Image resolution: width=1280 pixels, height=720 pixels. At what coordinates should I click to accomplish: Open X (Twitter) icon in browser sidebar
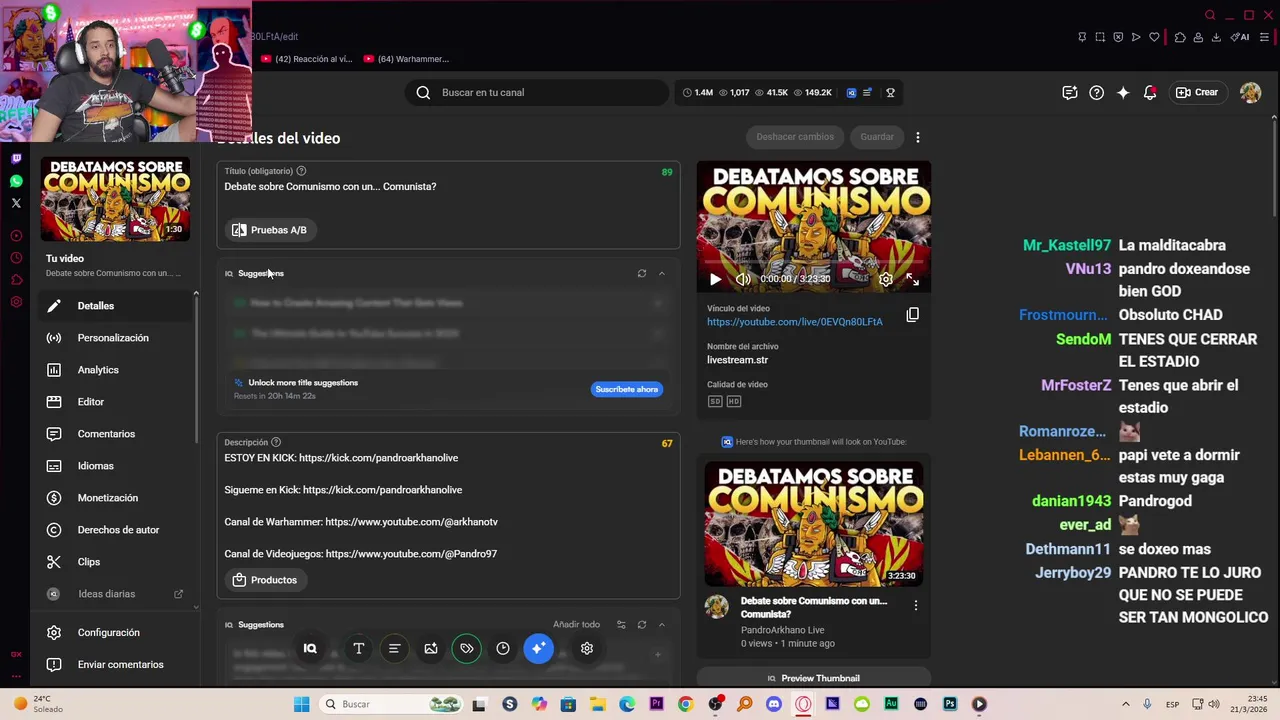point(16,203)
